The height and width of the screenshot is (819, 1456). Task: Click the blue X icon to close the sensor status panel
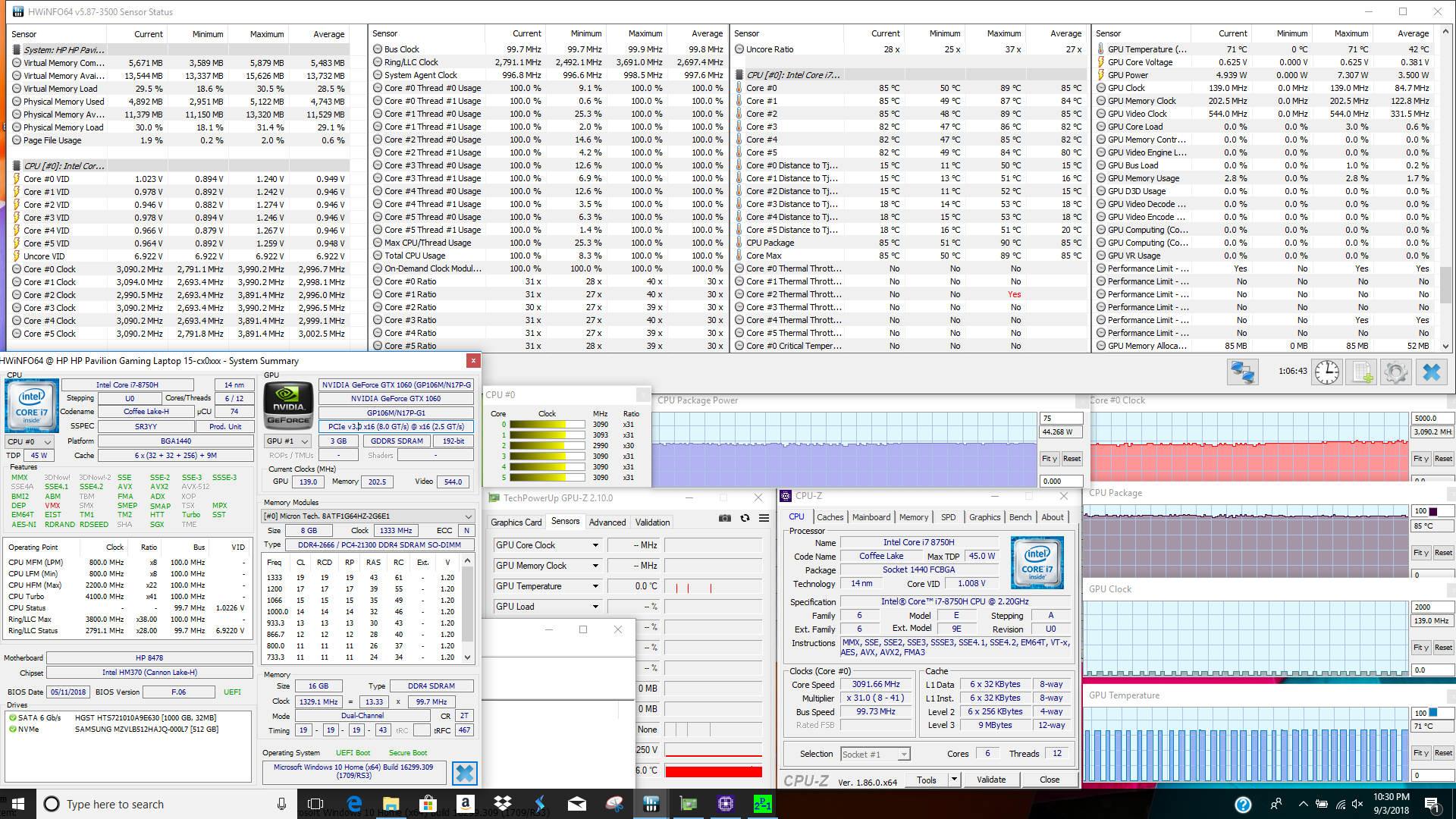(1431, 372)
